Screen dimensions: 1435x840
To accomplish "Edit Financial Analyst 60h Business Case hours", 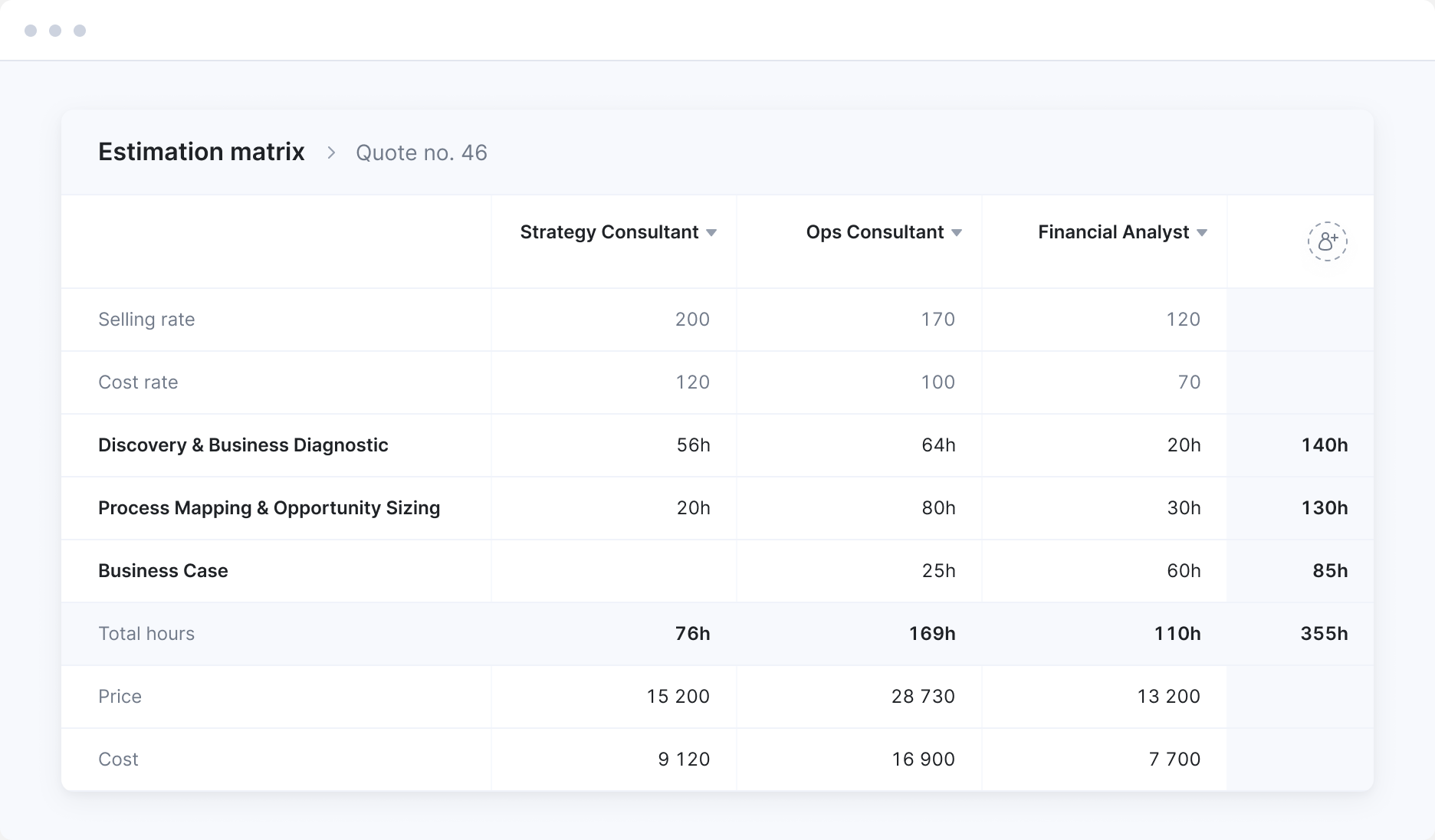I will point(1183,571).
